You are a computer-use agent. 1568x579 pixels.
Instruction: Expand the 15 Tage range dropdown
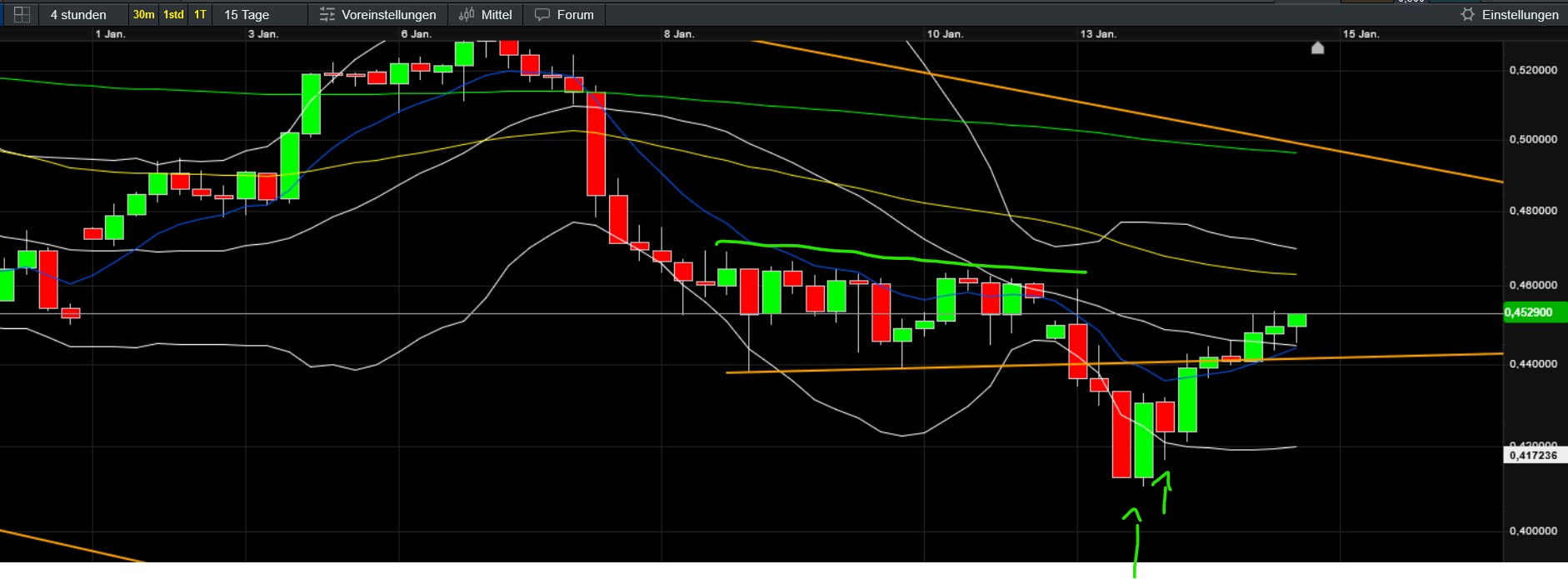point(247,14)
